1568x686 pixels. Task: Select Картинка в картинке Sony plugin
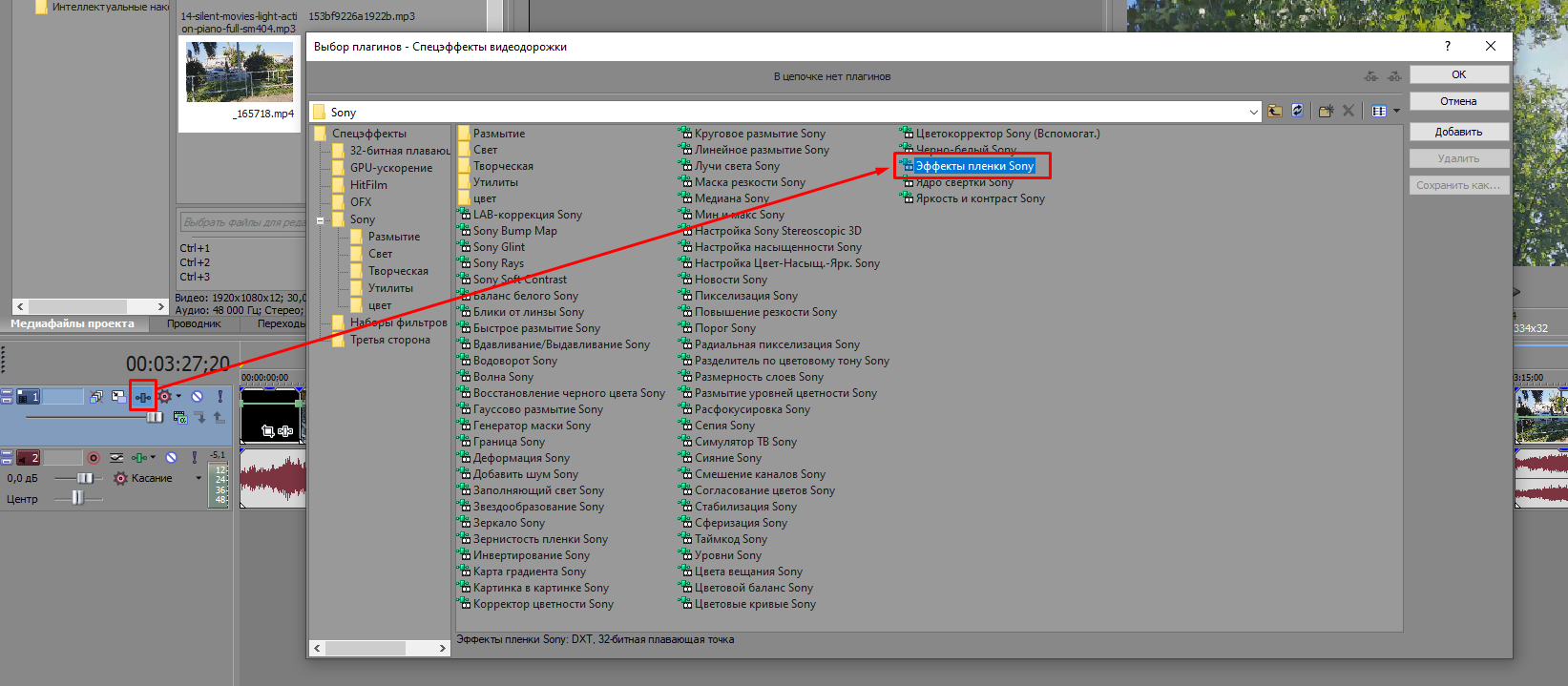533,588
